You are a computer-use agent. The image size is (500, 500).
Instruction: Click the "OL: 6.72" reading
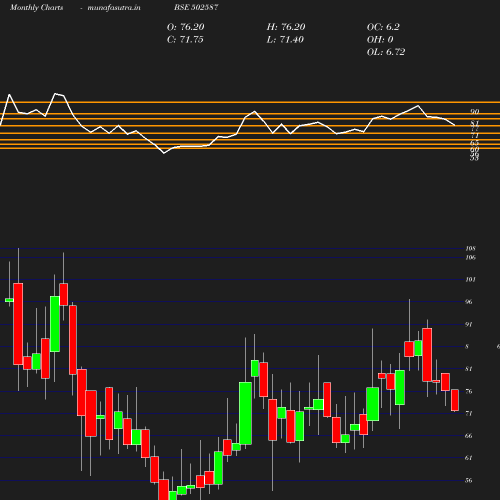coord(386,52)
